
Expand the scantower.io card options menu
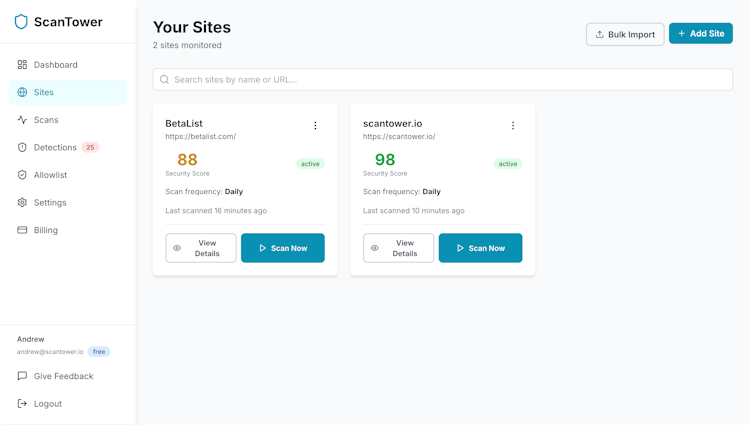[x=513, y=126]
